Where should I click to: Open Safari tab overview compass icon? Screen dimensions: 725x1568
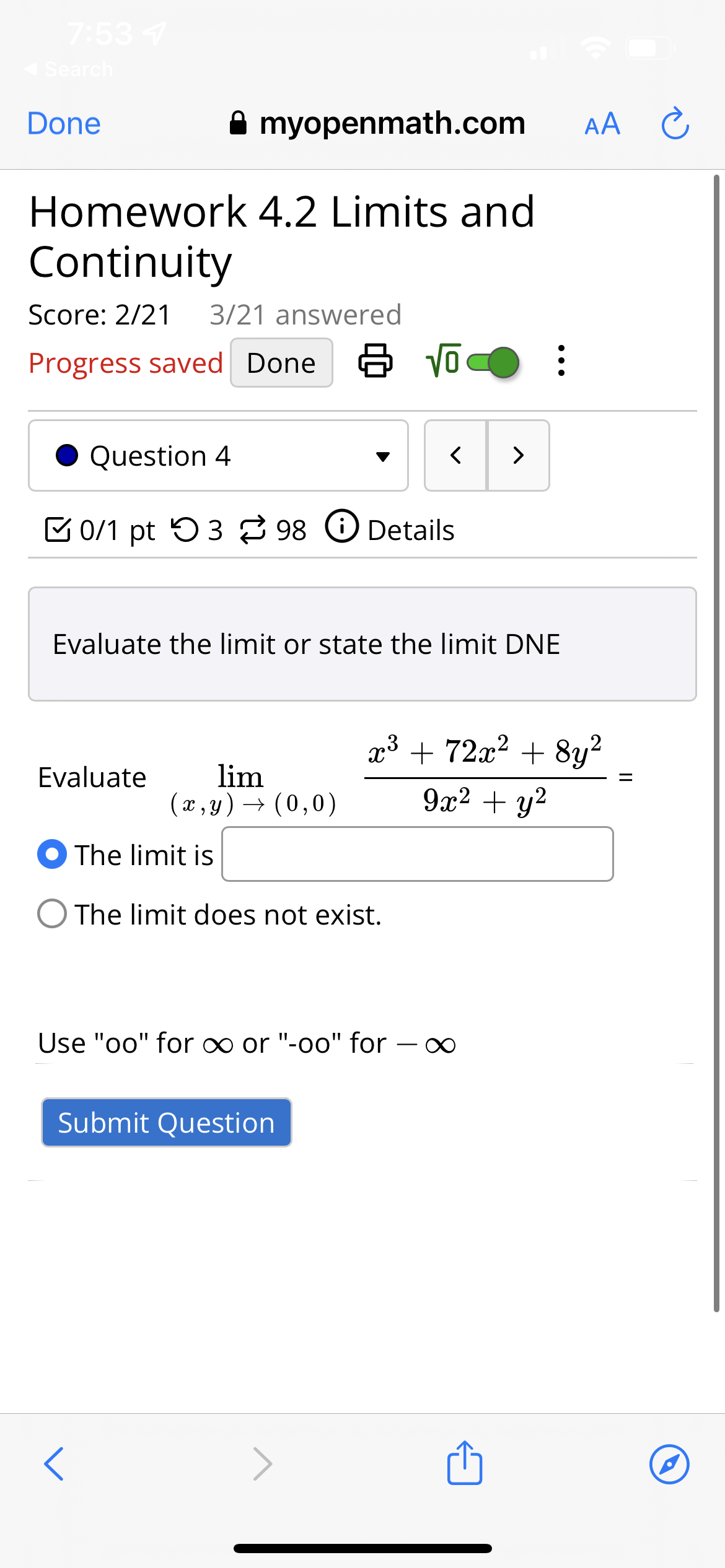[669, 1464]
